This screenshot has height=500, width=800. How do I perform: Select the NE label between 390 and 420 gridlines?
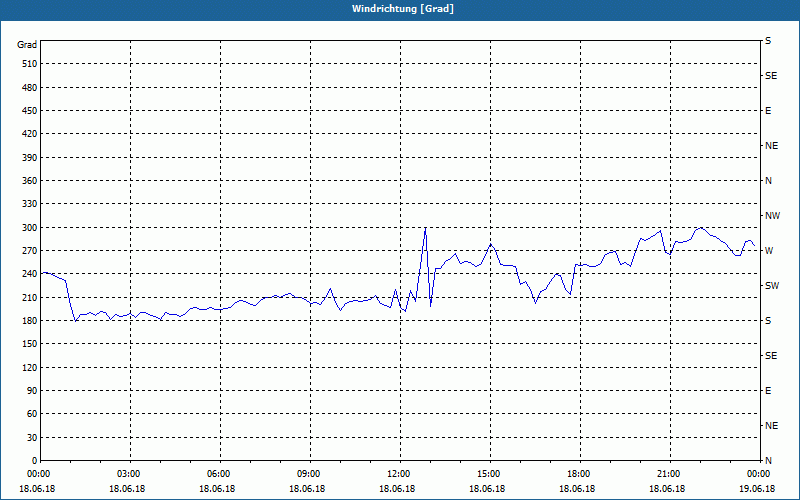[x=771, y=146]
